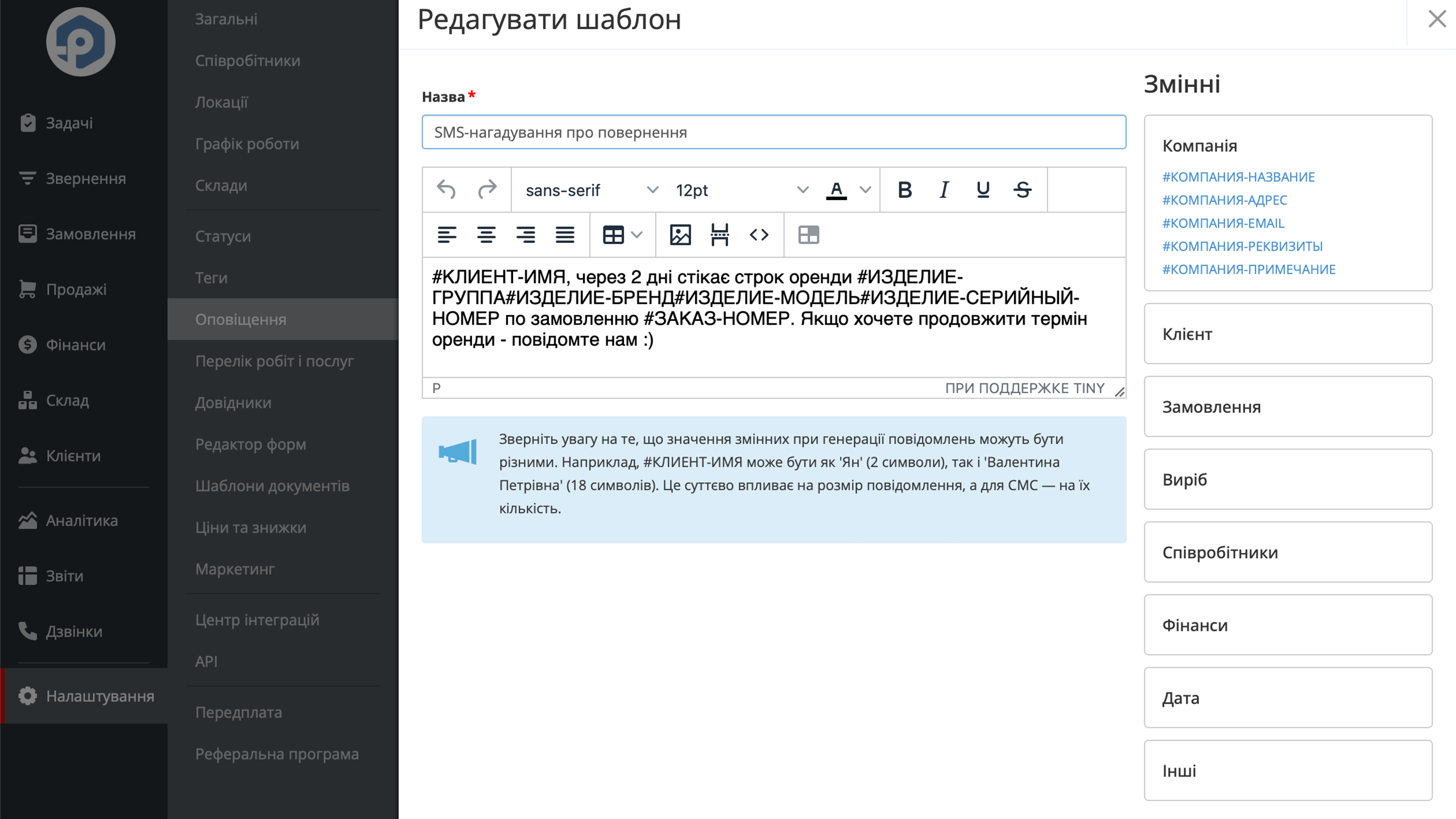Image resolution: width=1456 pixels, height=819 pixels.
Task: Toggle underline formatting
Action: click(983, 189)
